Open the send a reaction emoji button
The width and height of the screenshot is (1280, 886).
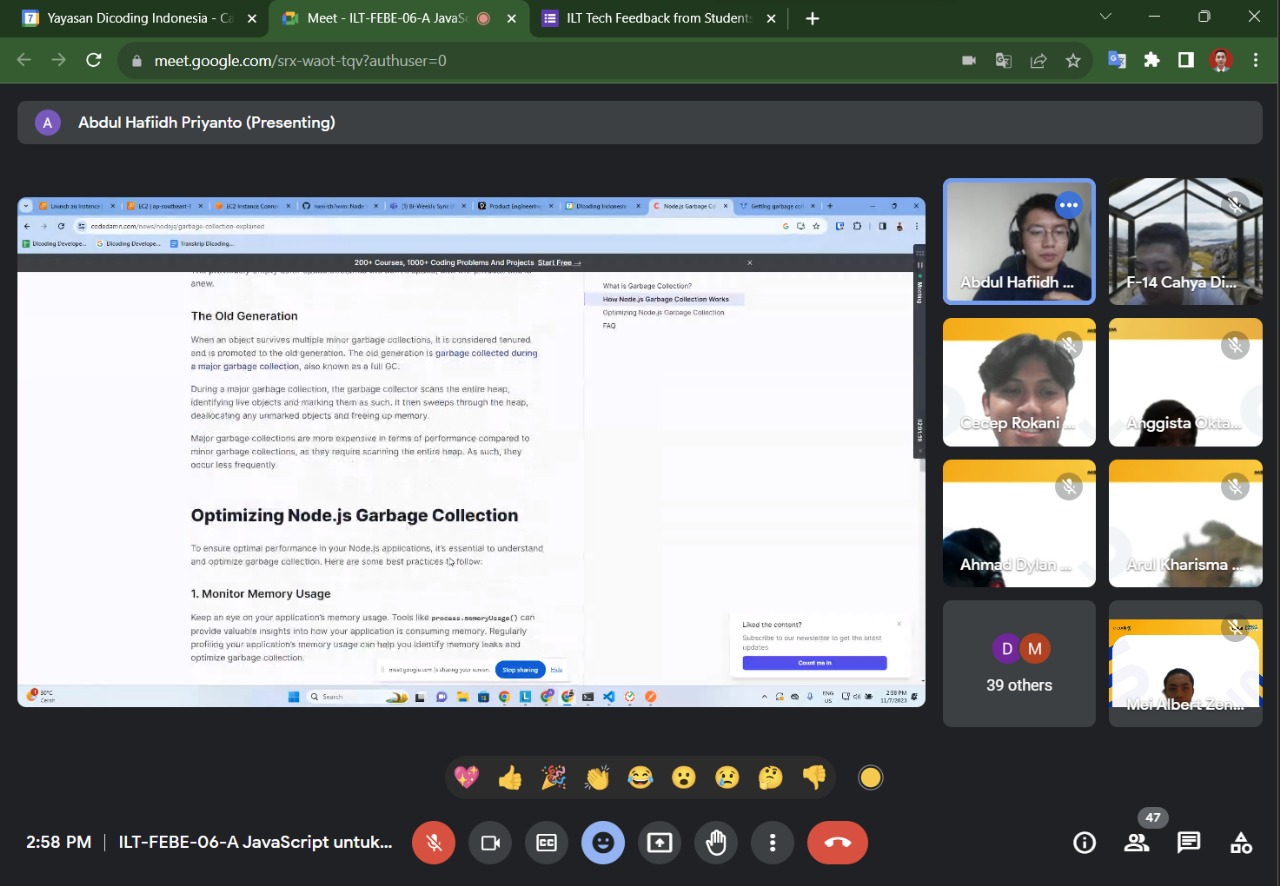(603, 843)
